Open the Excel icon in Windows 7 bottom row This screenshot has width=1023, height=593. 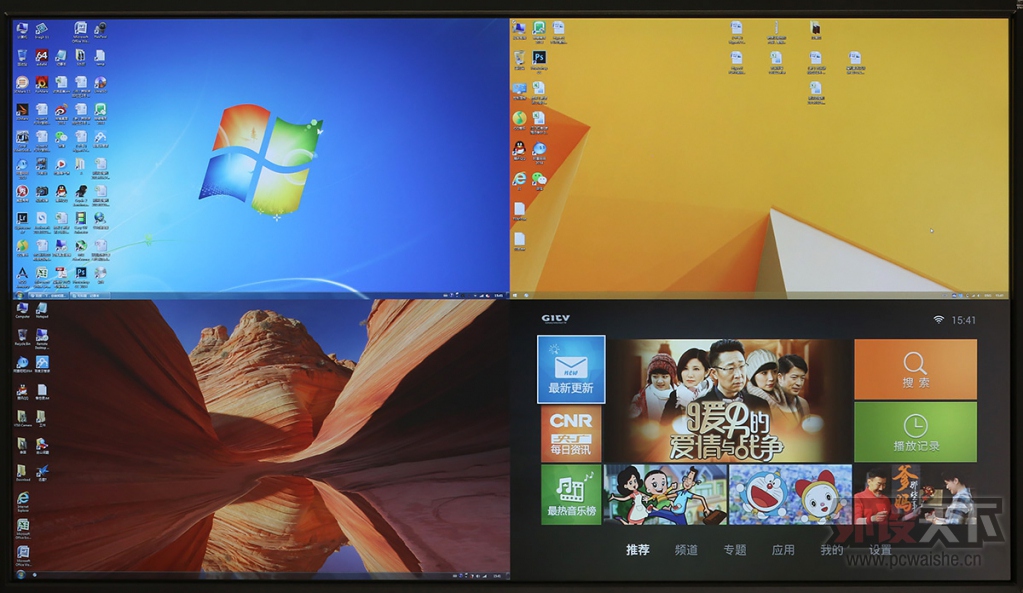[x=42, y=272]
